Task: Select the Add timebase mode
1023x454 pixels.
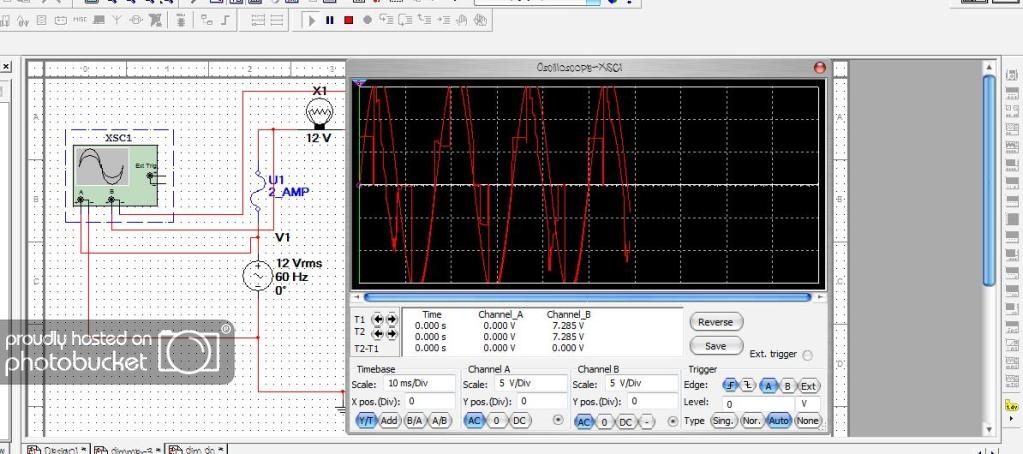Action: pyautogui.click(x=389, y=421)
